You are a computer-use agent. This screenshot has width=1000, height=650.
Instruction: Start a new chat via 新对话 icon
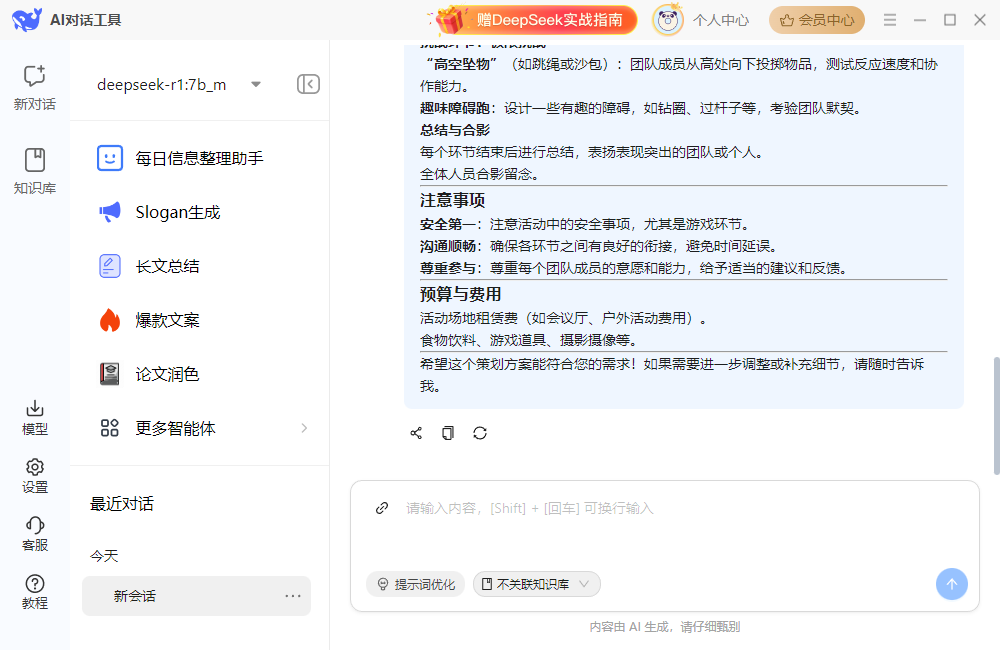click(x=34, y=86)
